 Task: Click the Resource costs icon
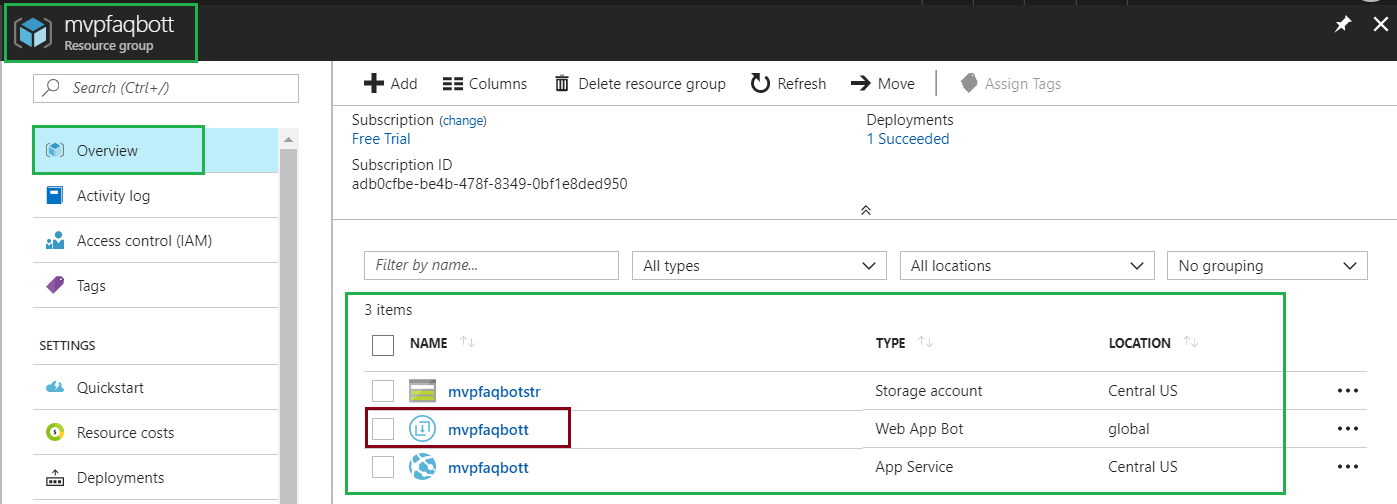[x=55, y=433]
